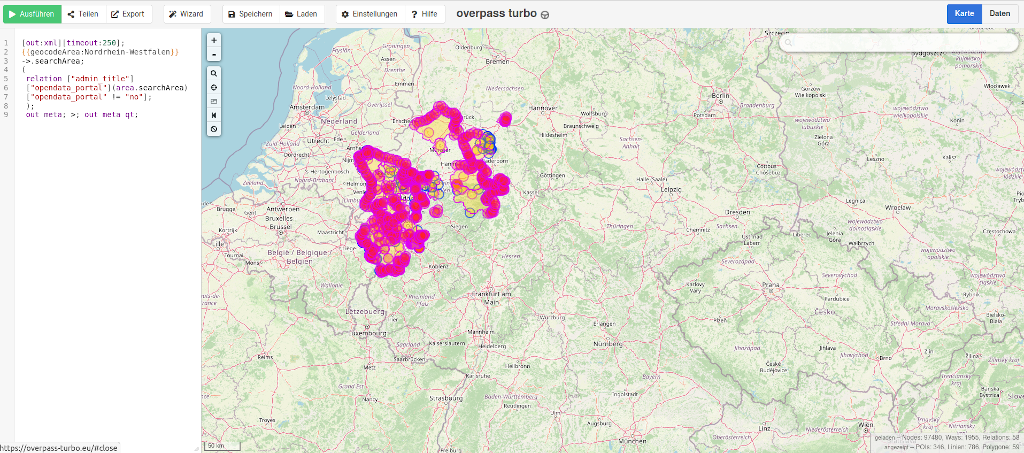The width and height of the screenshot is (1024, 453).
Task: Launch the query Wizard
Action: point(186,15)
